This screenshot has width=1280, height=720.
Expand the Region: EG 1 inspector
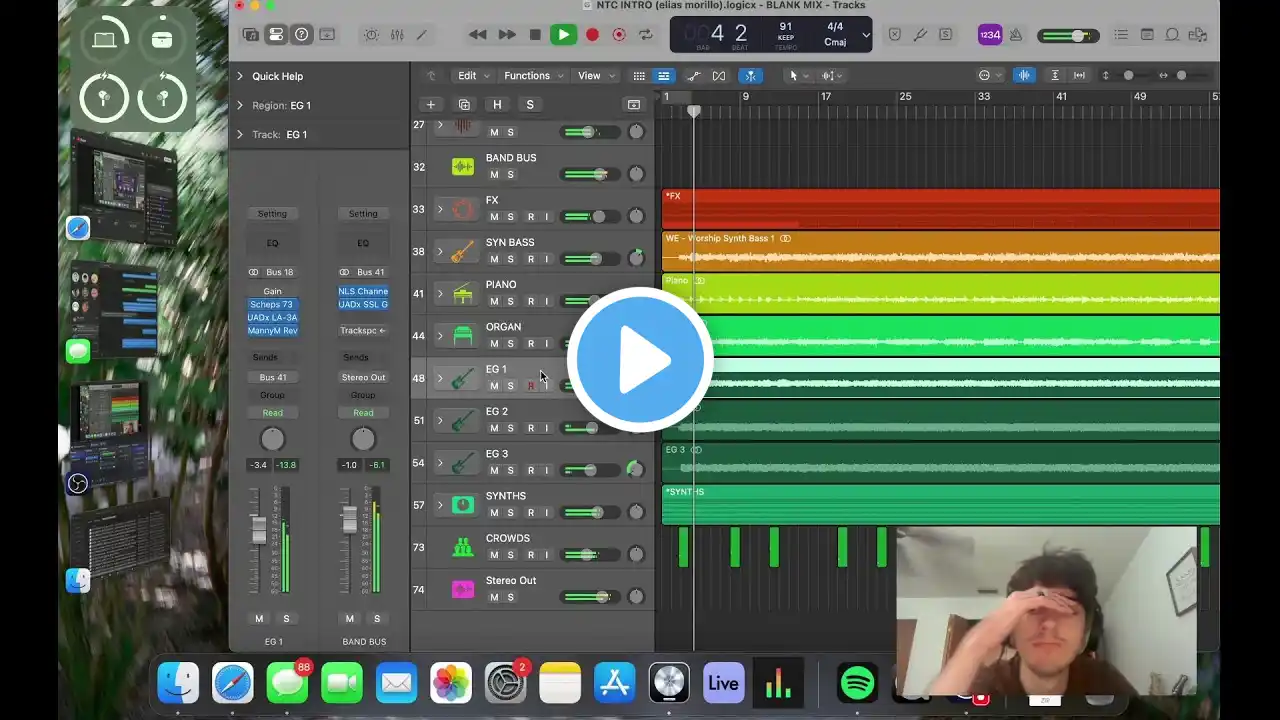coord(239,105)
